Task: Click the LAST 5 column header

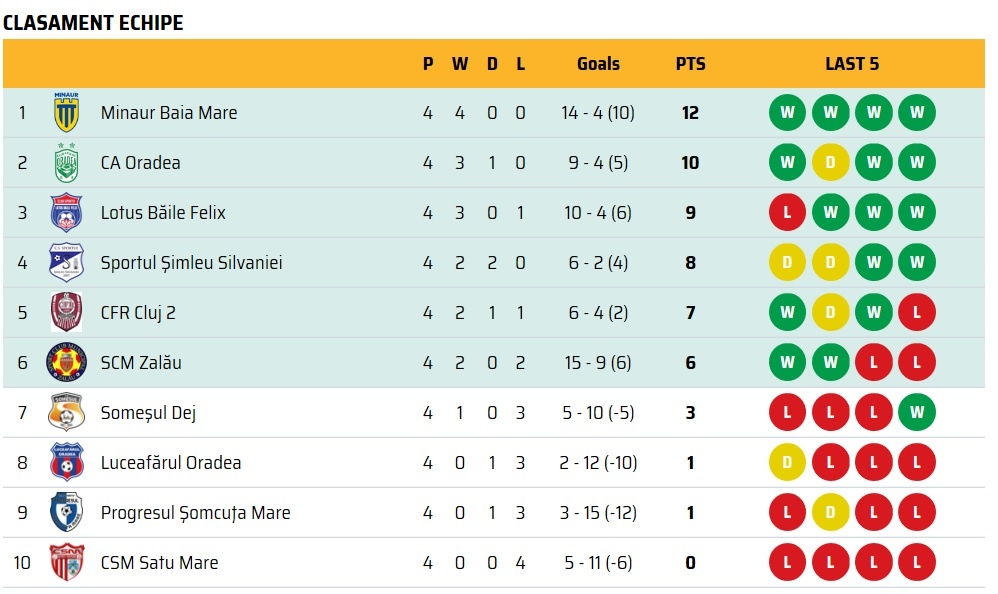Action: 852,64
